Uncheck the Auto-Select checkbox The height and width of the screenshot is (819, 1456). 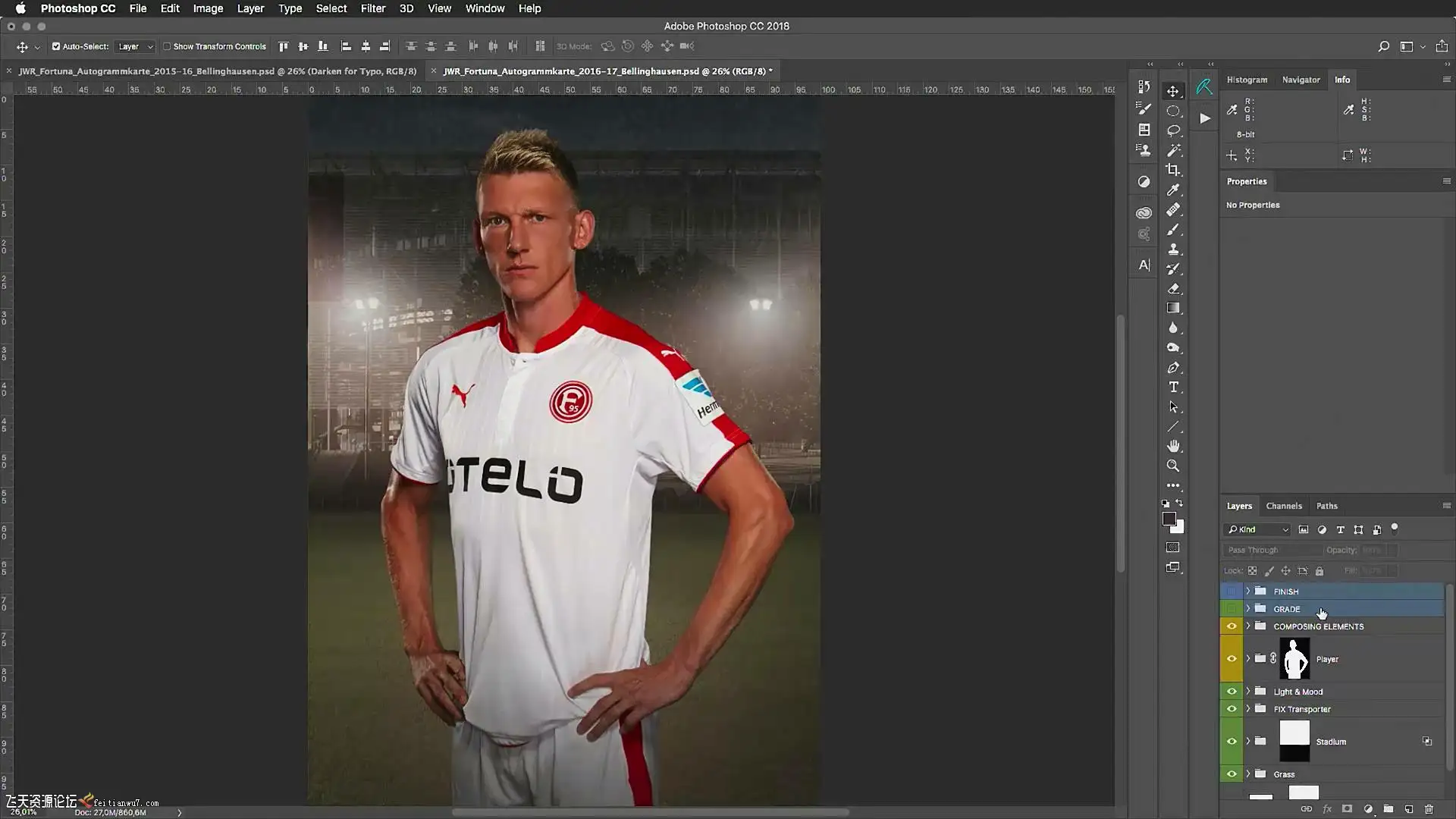click(56, 46)
